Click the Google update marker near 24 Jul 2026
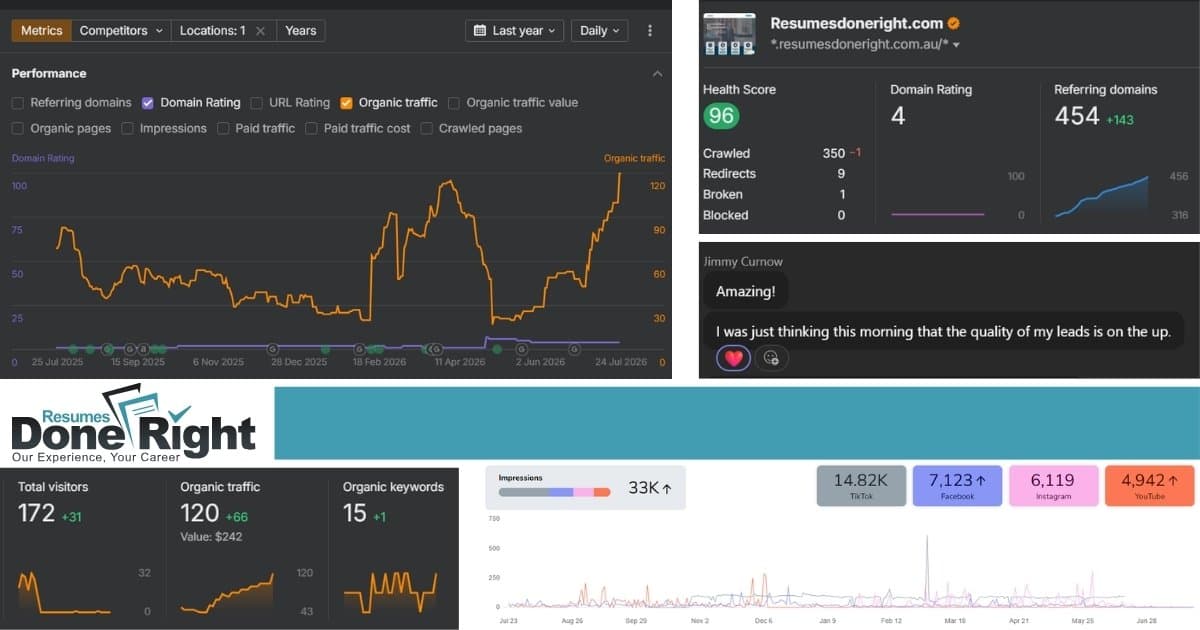The image size is (1200, 630). [x=574, y=349]
